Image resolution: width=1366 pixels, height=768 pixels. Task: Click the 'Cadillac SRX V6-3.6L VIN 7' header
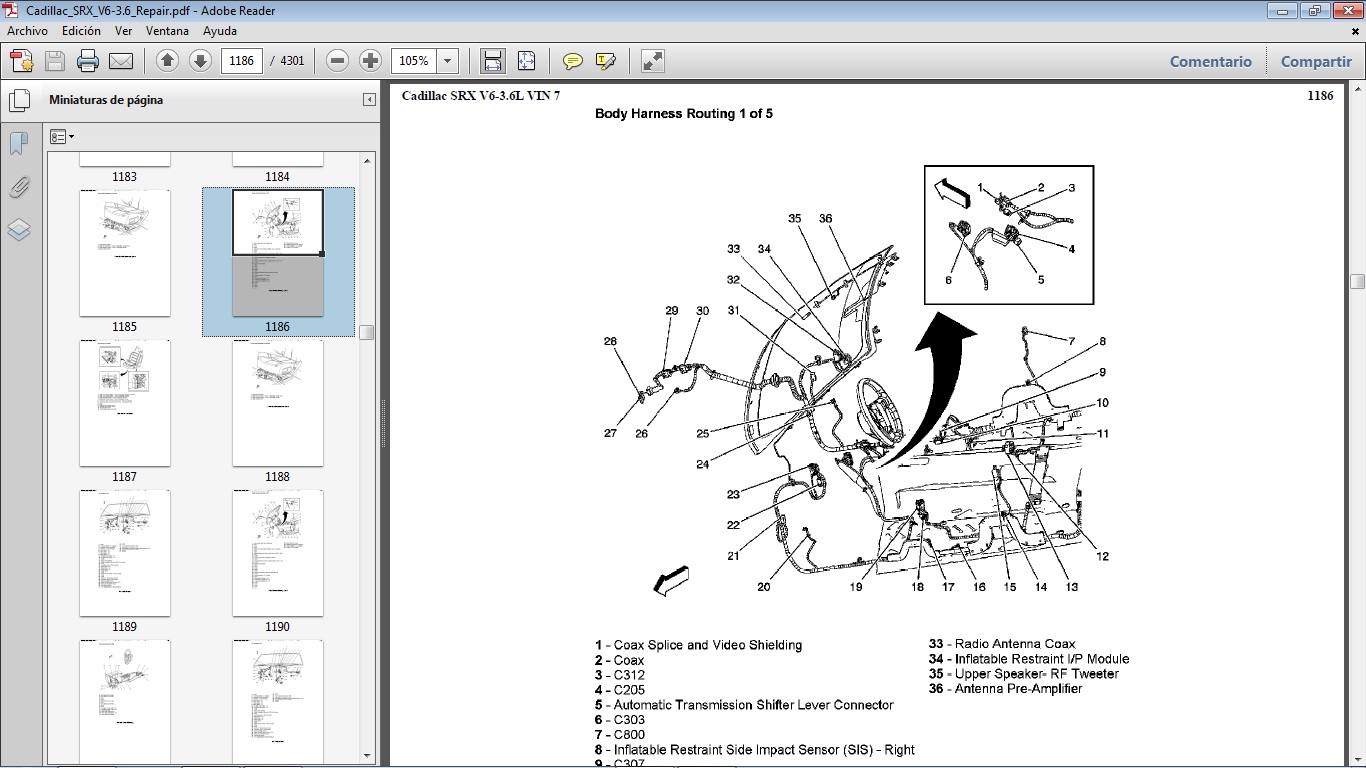481,96
